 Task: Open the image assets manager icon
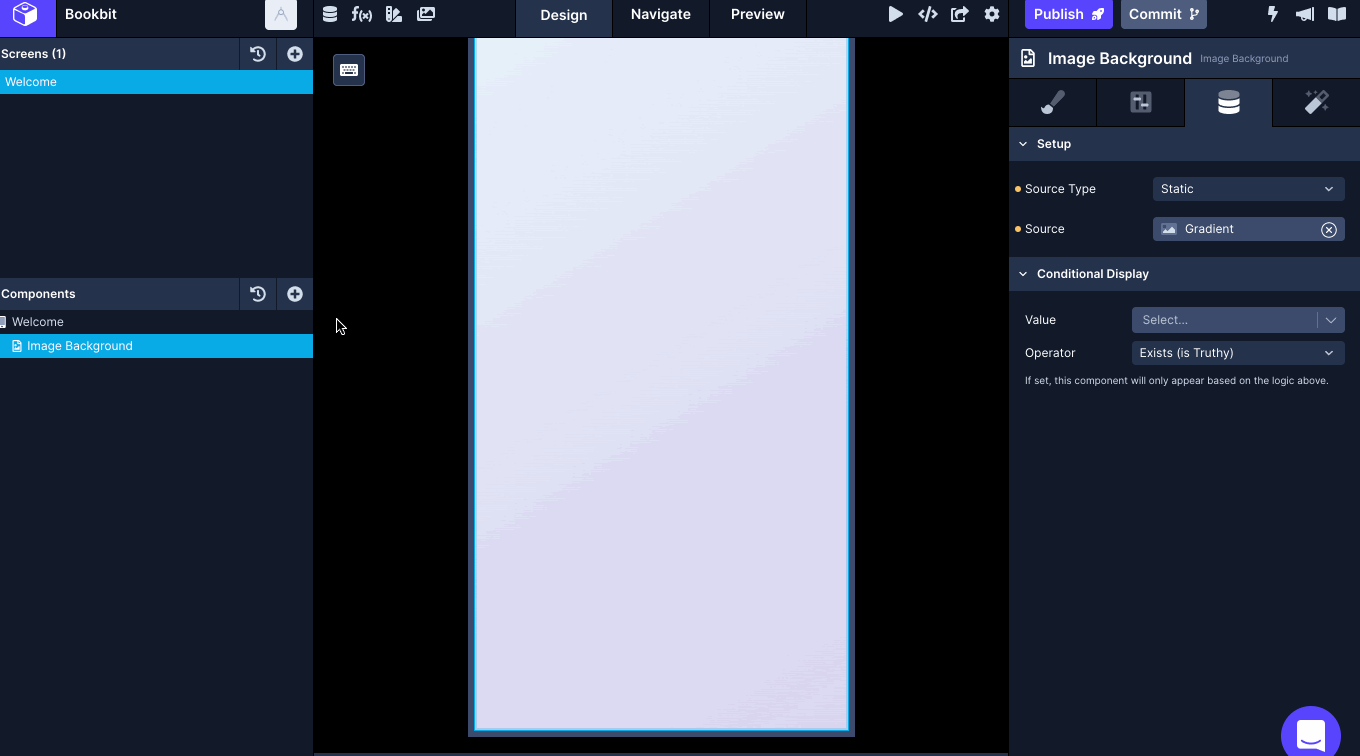click(x=424, y=14)
